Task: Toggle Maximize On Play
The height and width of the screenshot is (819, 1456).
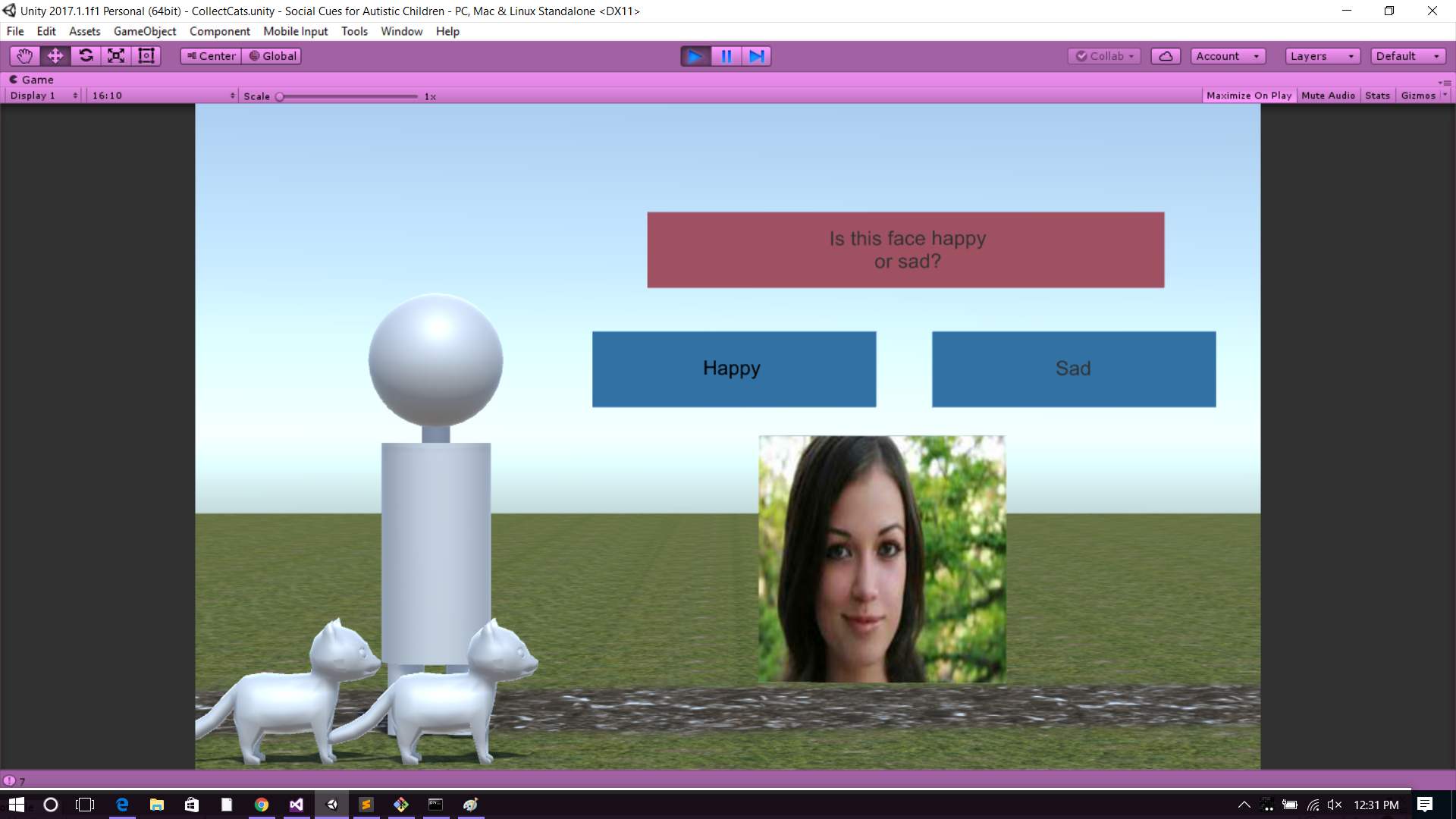Action: point(1248,96)
